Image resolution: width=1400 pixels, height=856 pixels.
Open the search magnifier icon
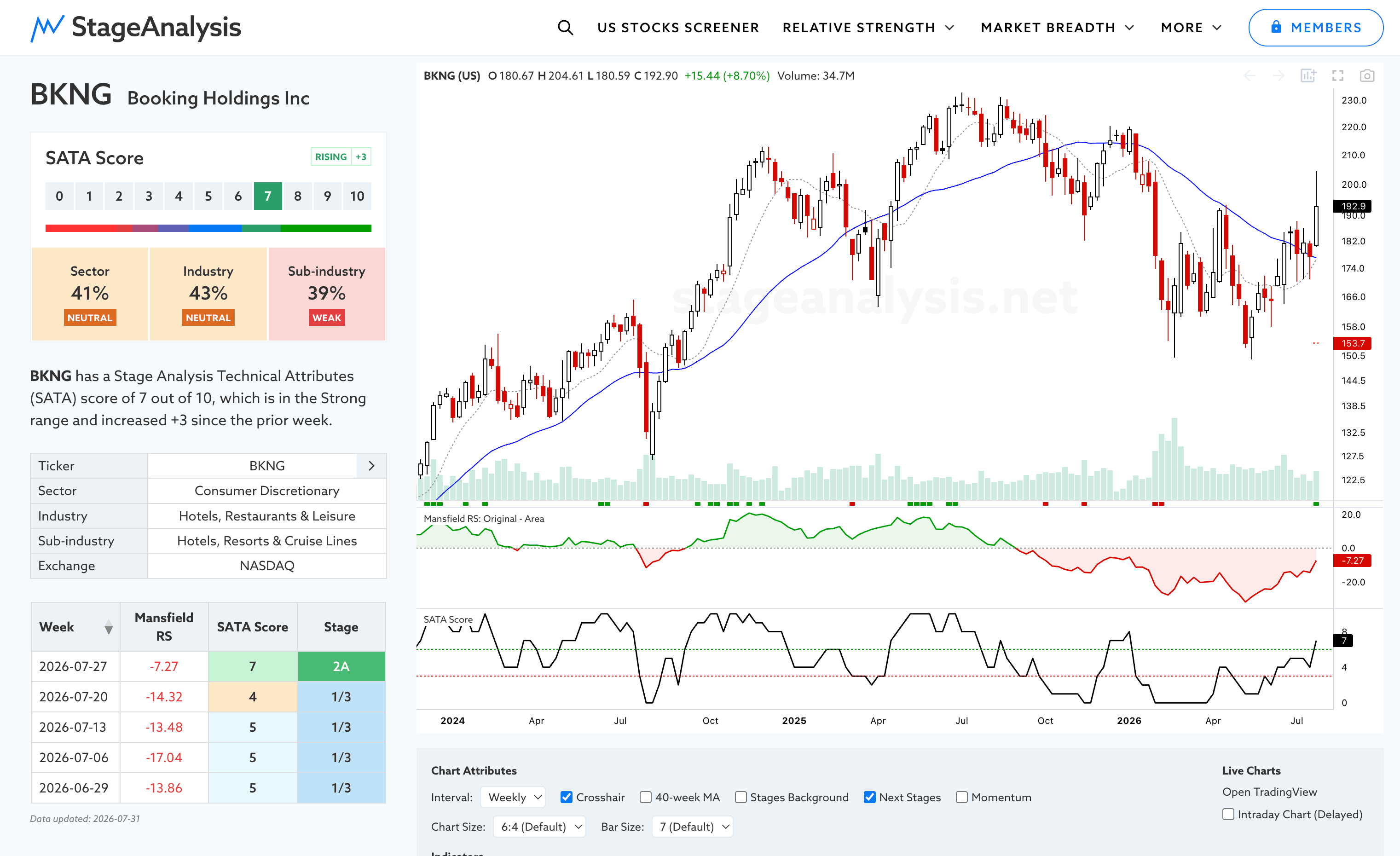tap(565, 27)
